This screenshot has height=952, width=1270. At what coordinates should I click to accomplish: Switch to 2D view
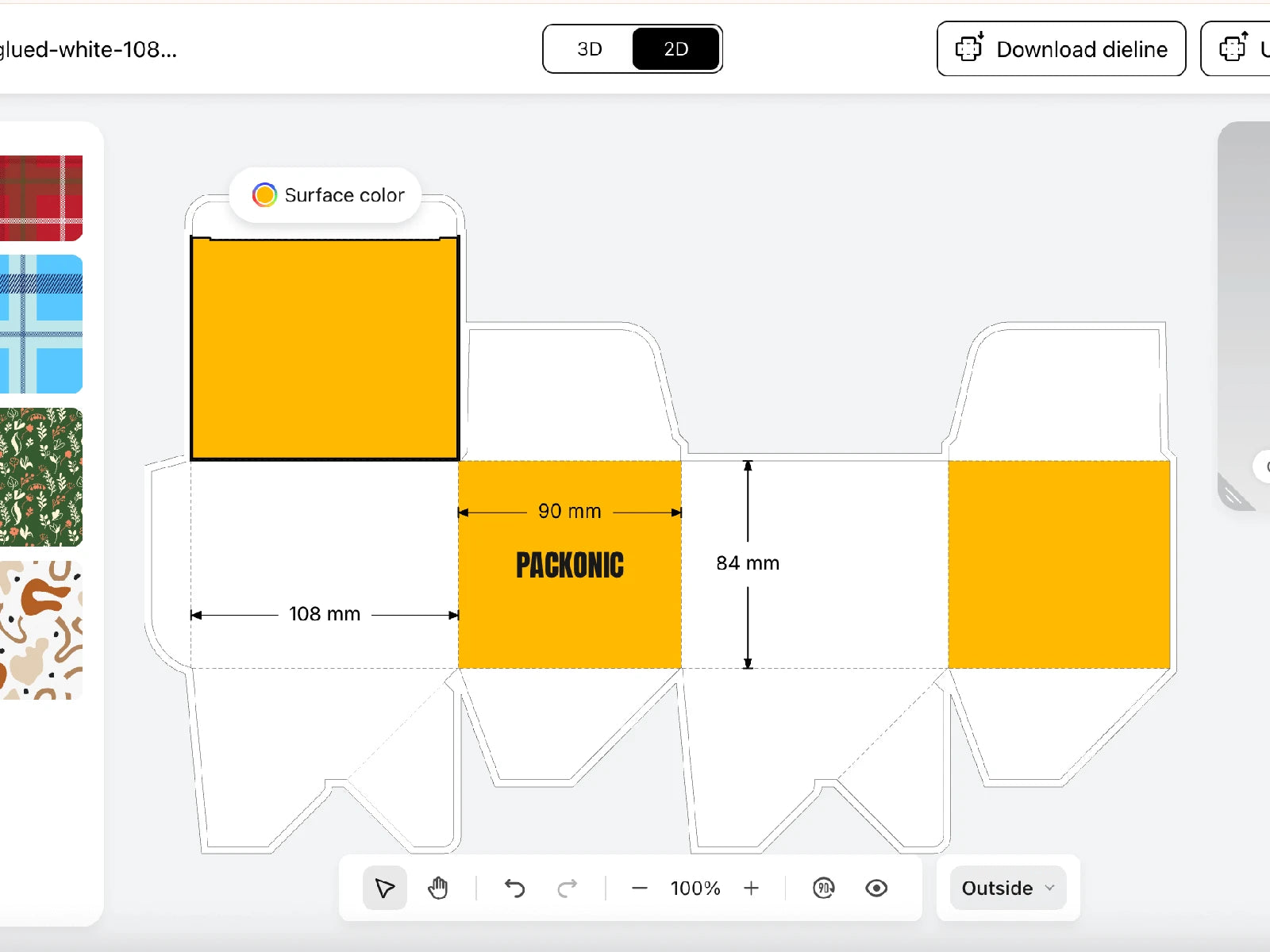coord(675,49)
